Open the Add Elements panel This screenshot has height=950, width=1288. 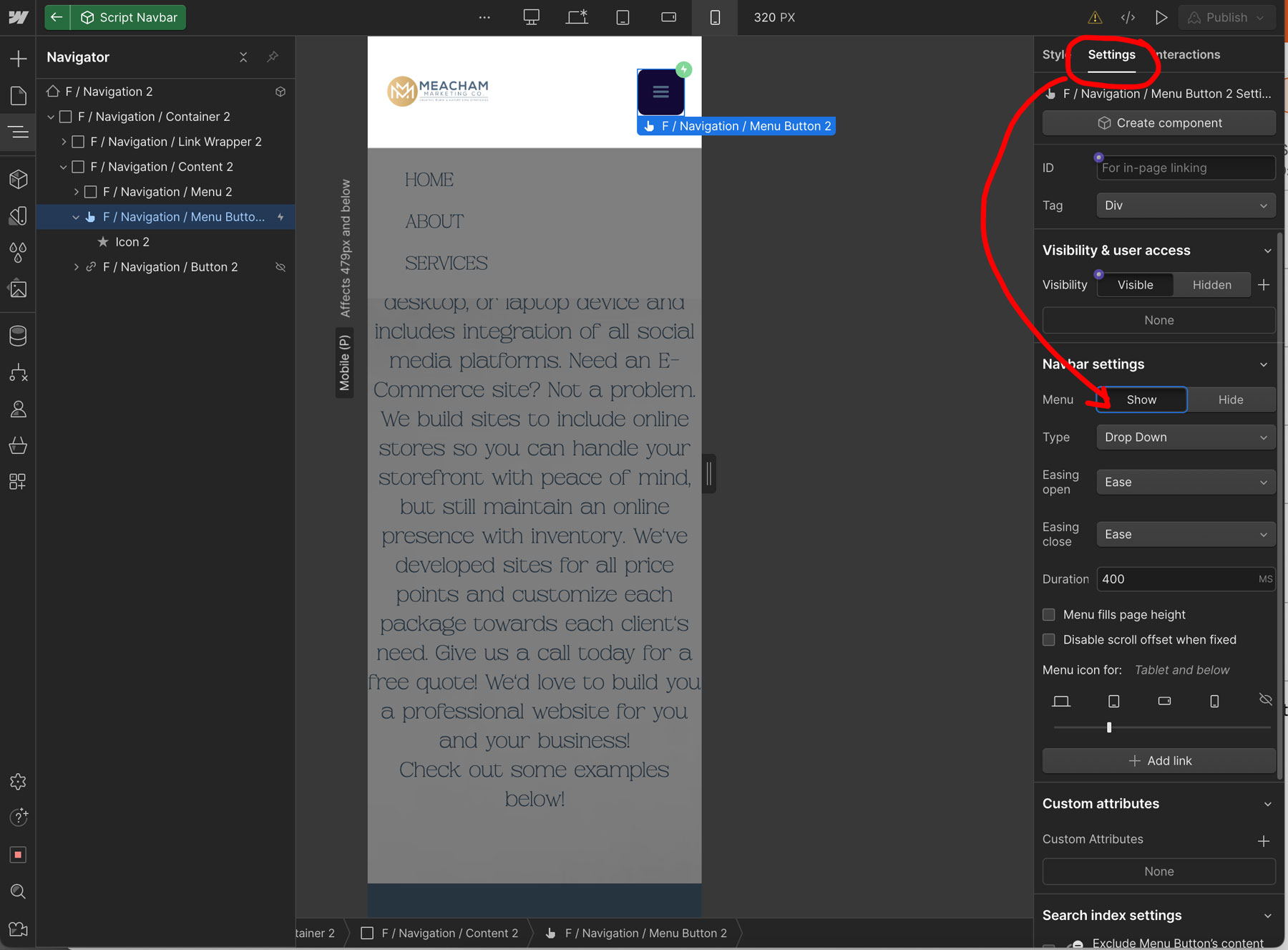click(17, 58)
